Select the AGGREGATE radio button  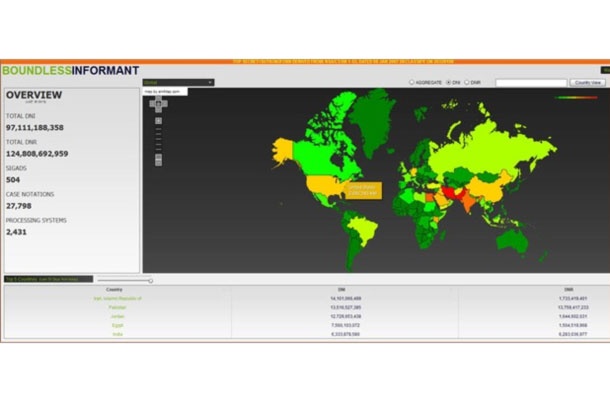(411, 83)
